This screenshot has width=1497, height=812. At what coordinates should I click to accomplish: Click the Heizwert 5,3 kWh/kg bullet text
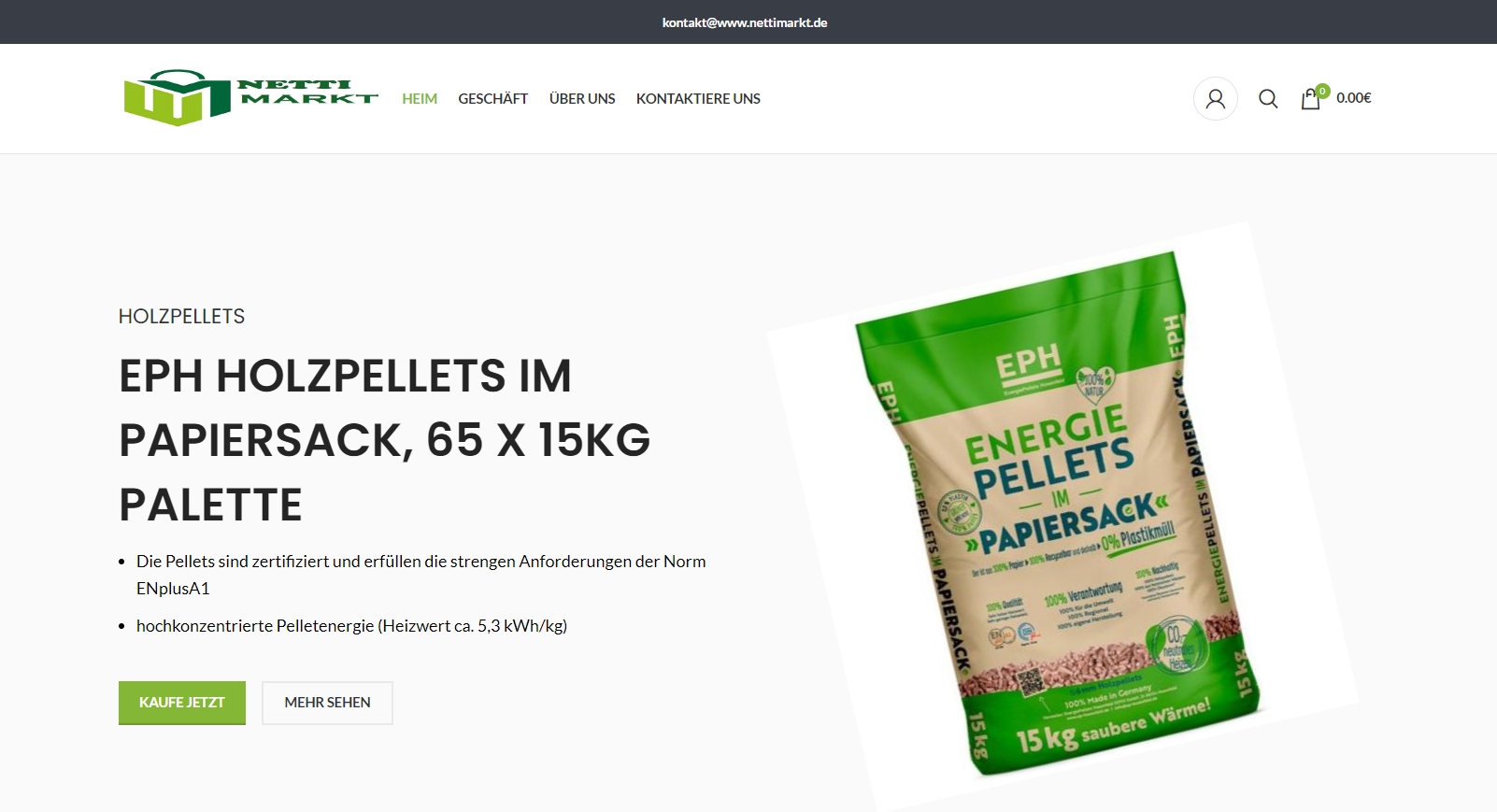[x=351, y=626]
